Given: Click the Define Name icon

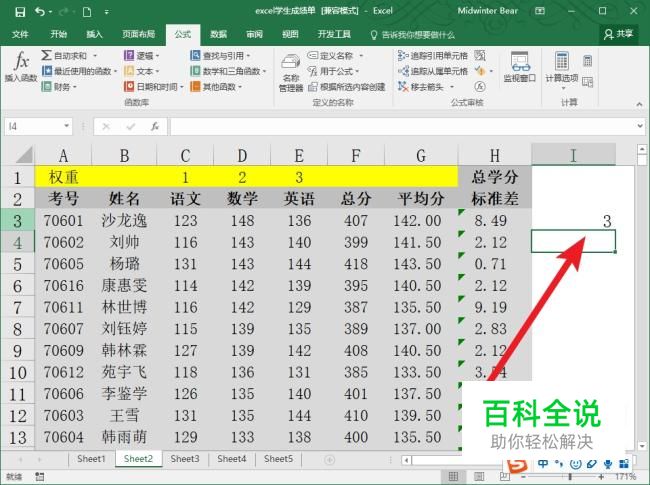Looking at the screenshot, I should pyautogui.click(x=313, y=55).
